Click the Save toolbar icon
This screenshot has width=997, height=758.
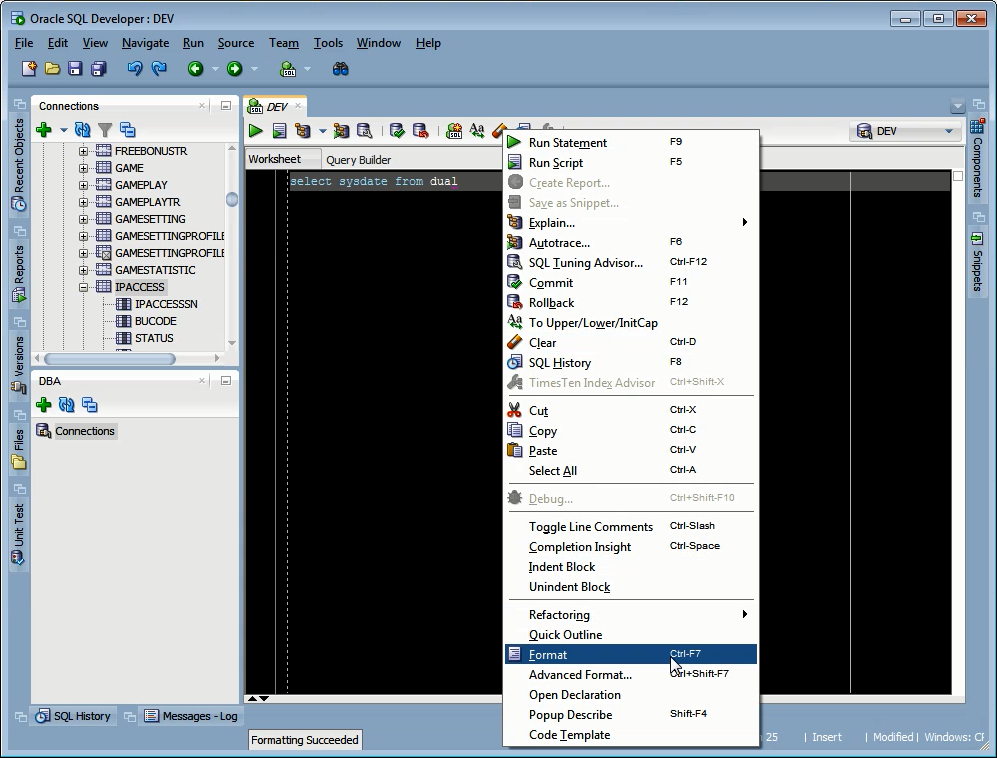coord(75,69)
